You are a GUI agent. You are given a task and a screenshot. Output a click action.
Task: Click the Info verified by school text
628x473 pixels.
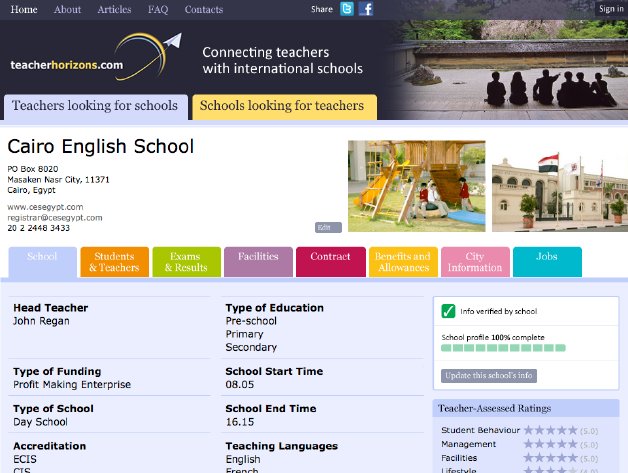(499, 311)
